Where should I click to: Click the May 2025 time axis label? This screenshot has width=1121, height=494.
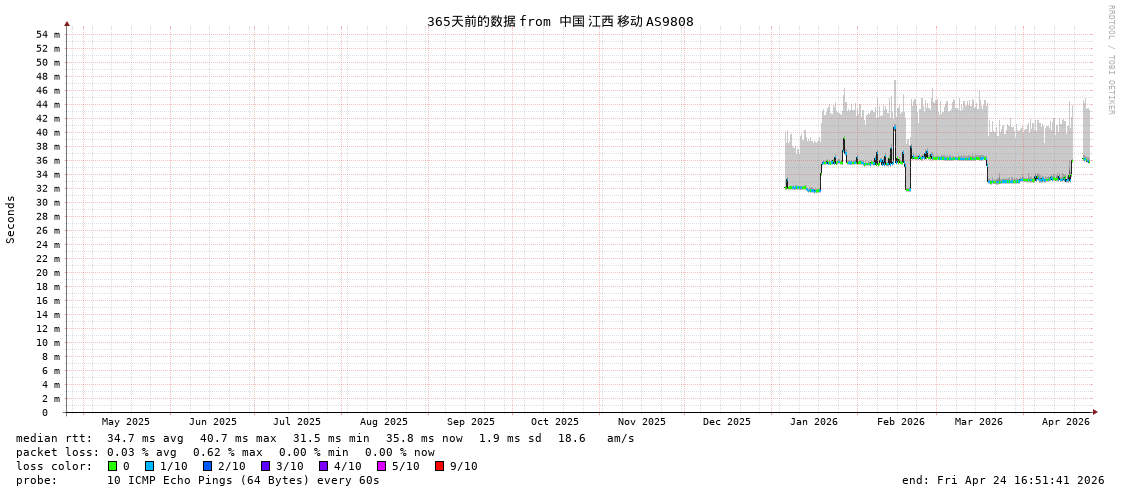pyautogui.click(x=125, y=422)
